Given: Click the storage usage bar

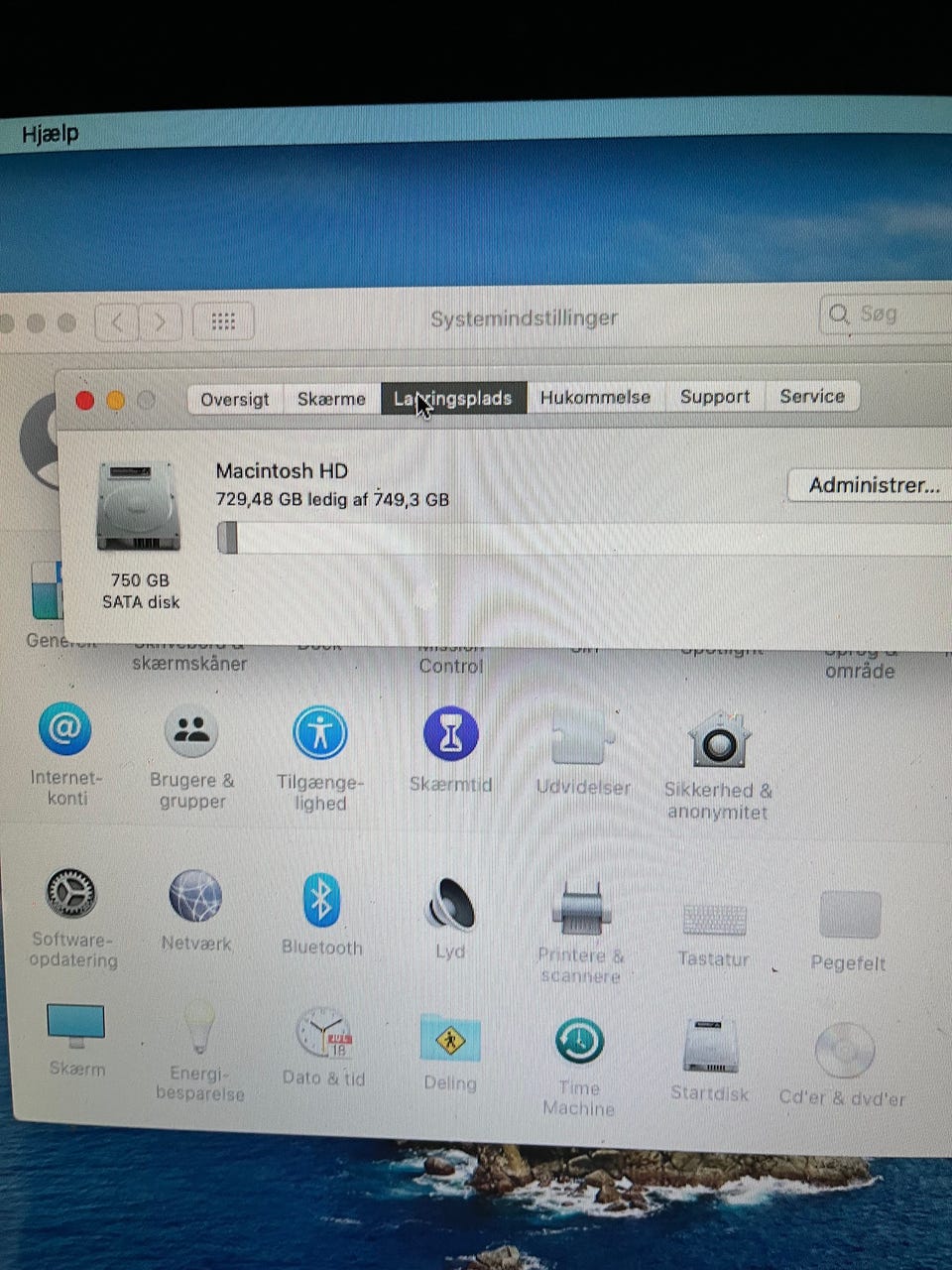Looking at the screenshot, I should (584, 538).
